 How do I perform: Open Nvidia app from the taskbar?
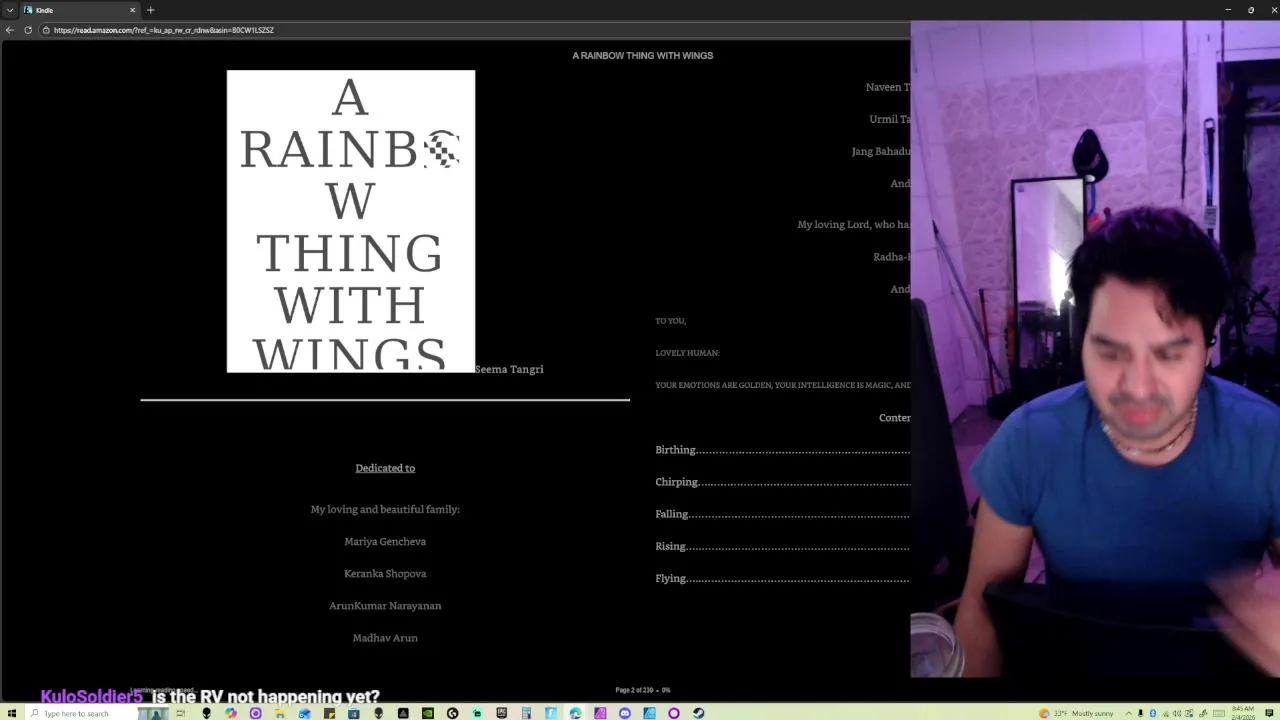pos(428,713)
